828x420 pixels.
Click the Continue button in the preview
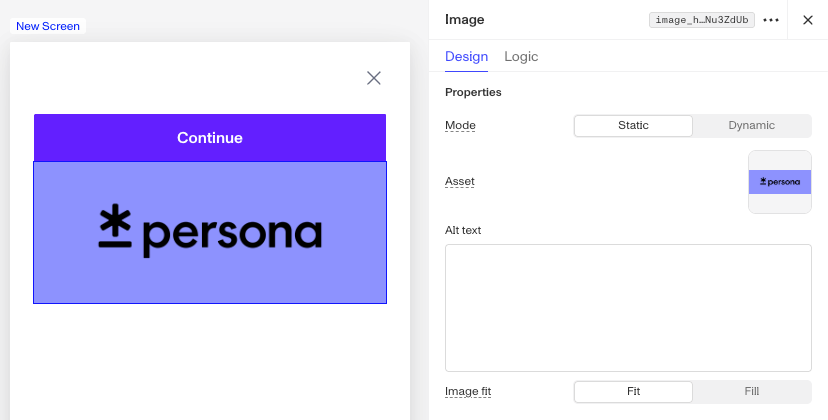pos(210,138)
